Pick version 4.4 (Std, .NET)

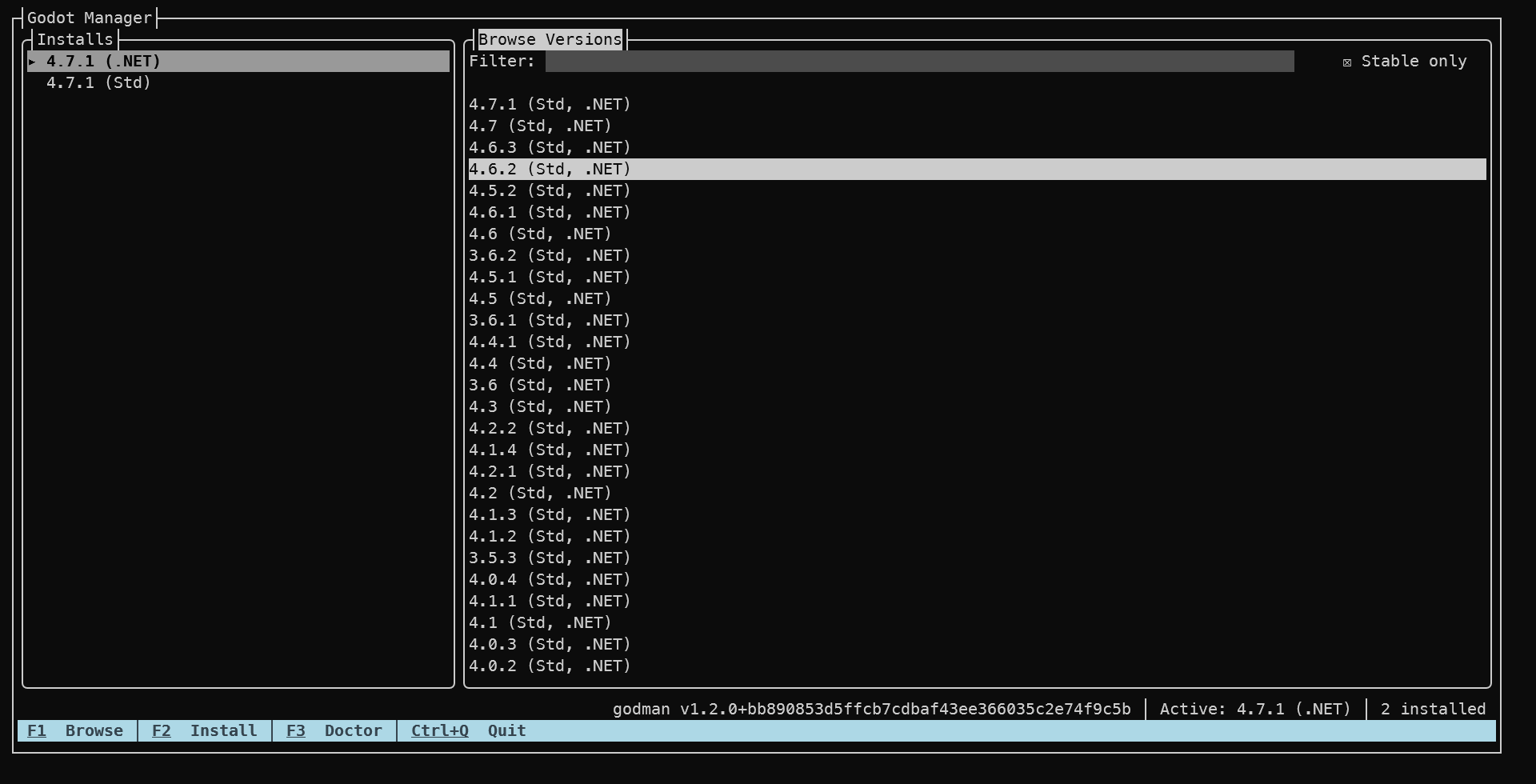click(977, 364)
